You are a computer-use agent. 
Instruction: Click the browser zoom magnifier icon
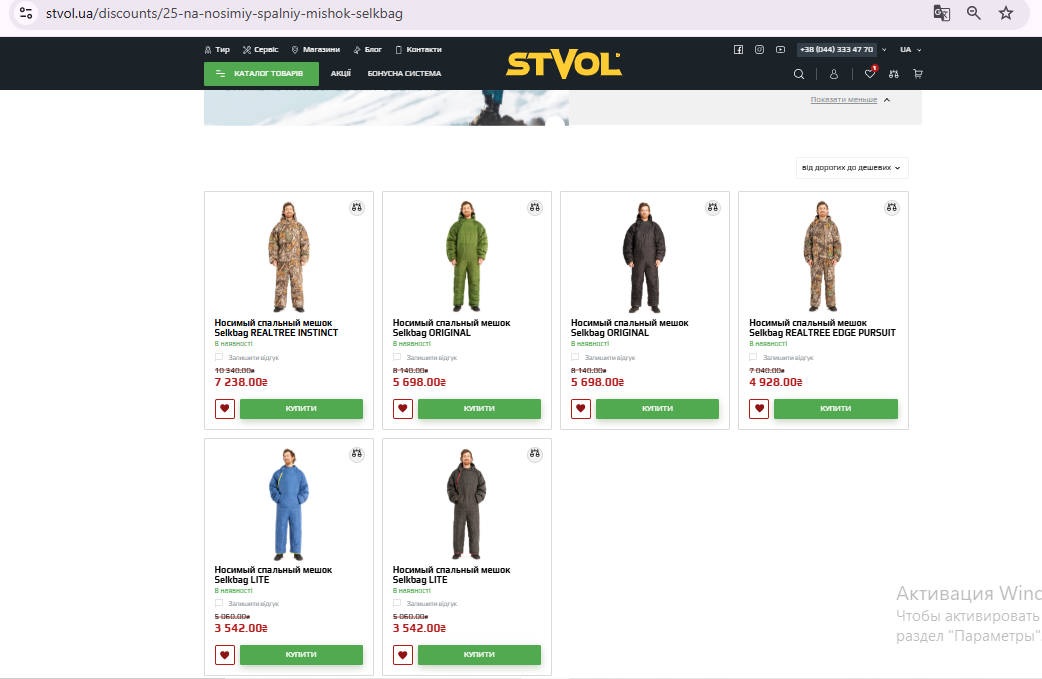pos(974,13)
